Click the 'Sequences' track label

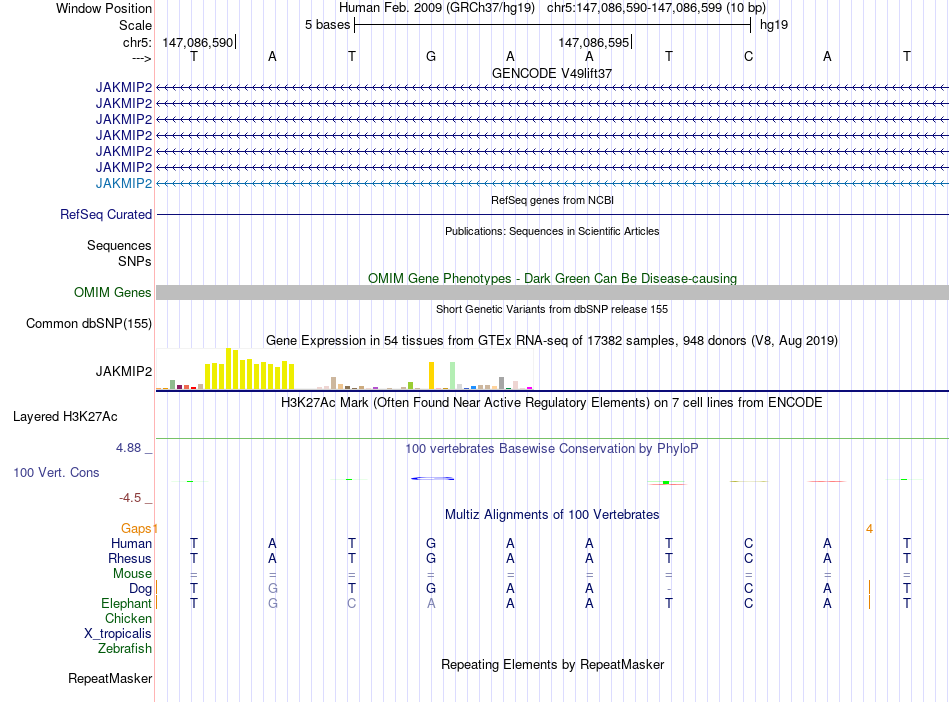[x=119, y=245]
